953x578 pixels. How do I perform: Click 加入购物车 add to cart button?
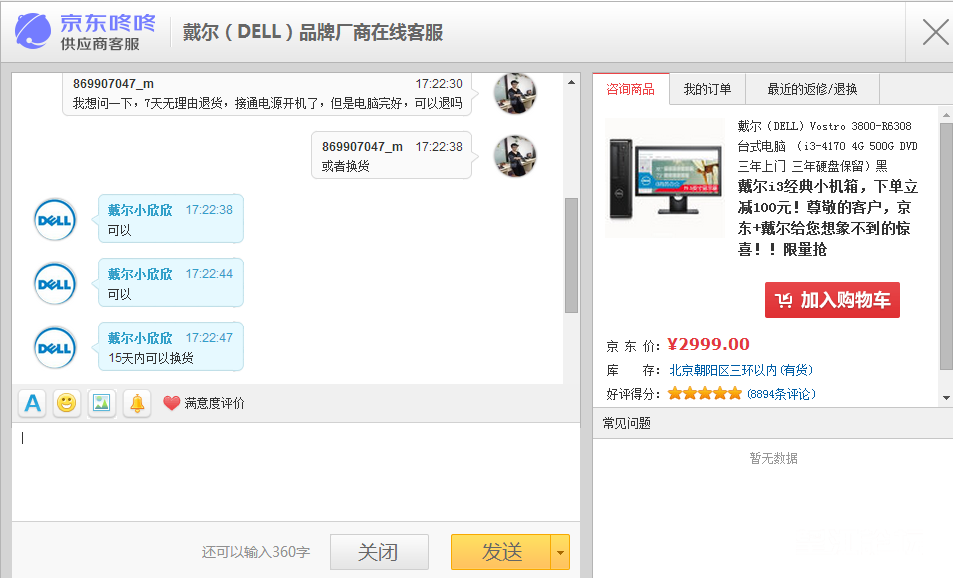click(832, 300)
